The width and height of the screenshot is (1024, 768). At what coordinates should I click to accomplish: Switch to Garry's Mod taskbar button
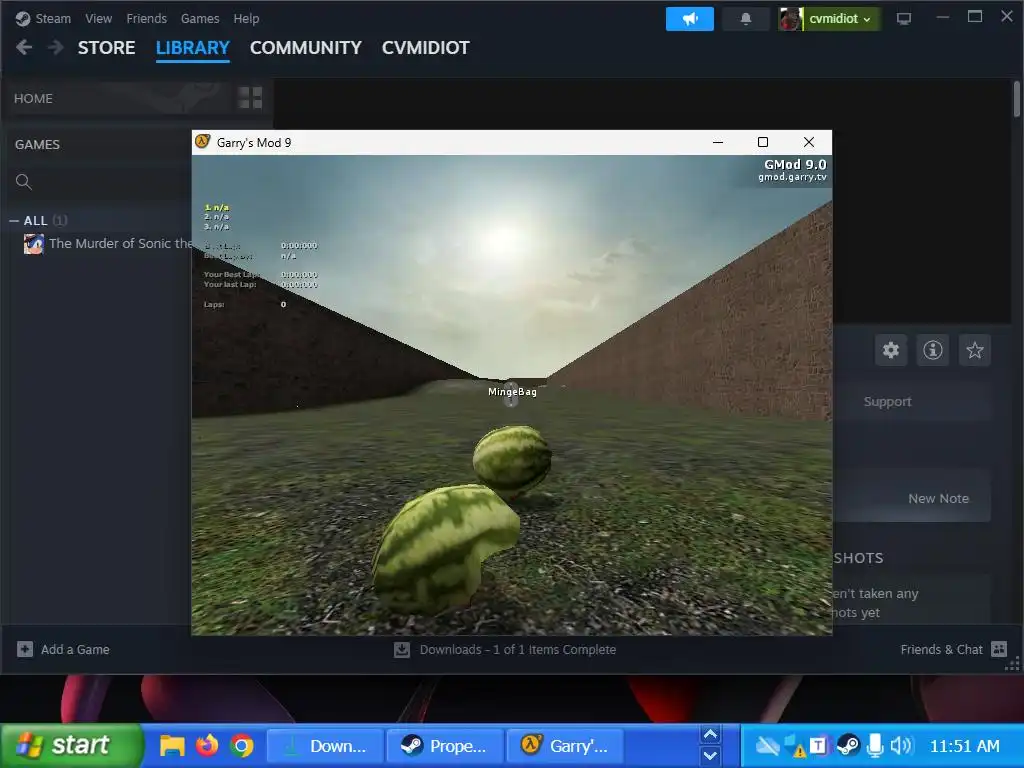566,746
